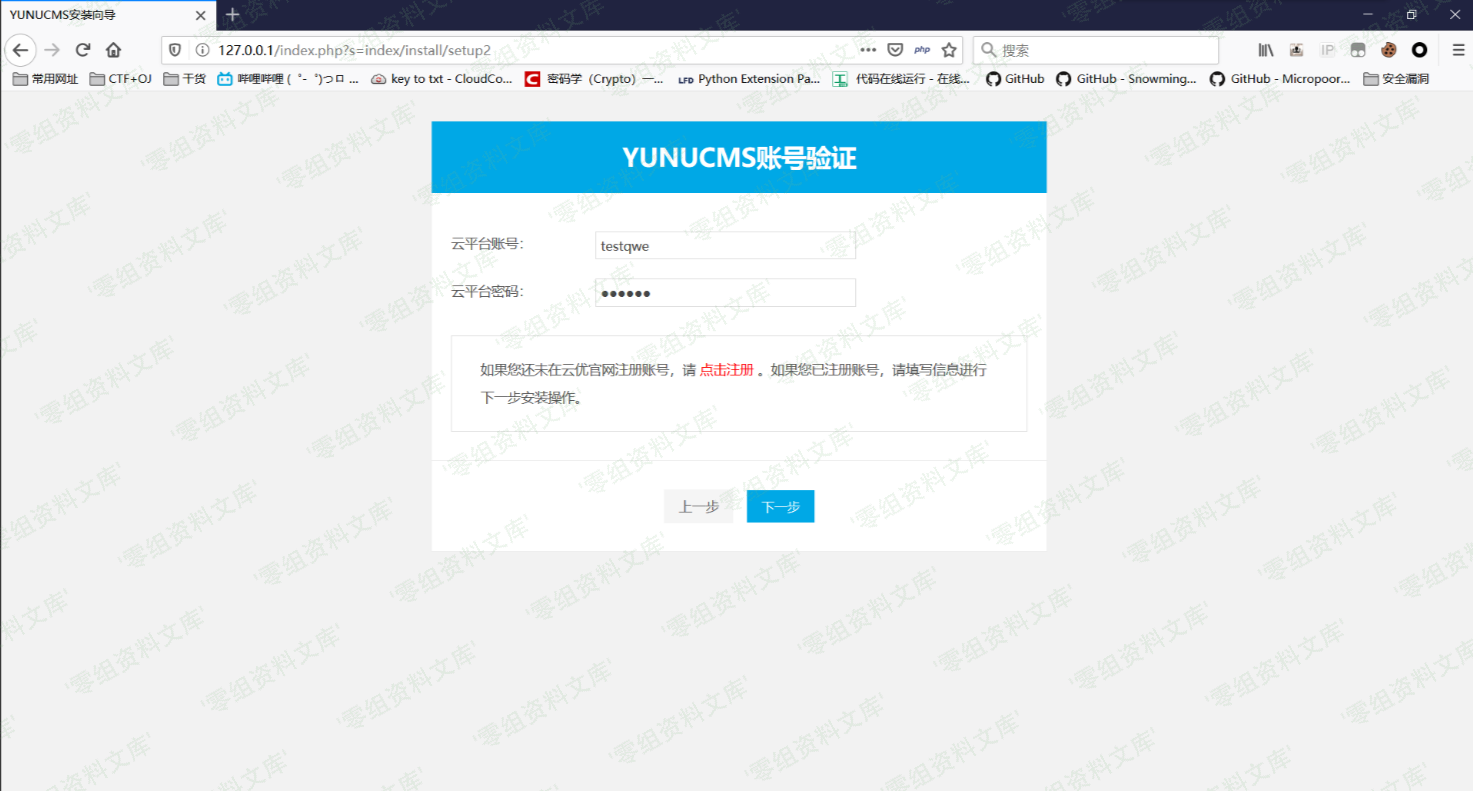Screen dimensions: 1473x791
Task: Bookmark this page with the star icon
Action: [x=949, y=50]
